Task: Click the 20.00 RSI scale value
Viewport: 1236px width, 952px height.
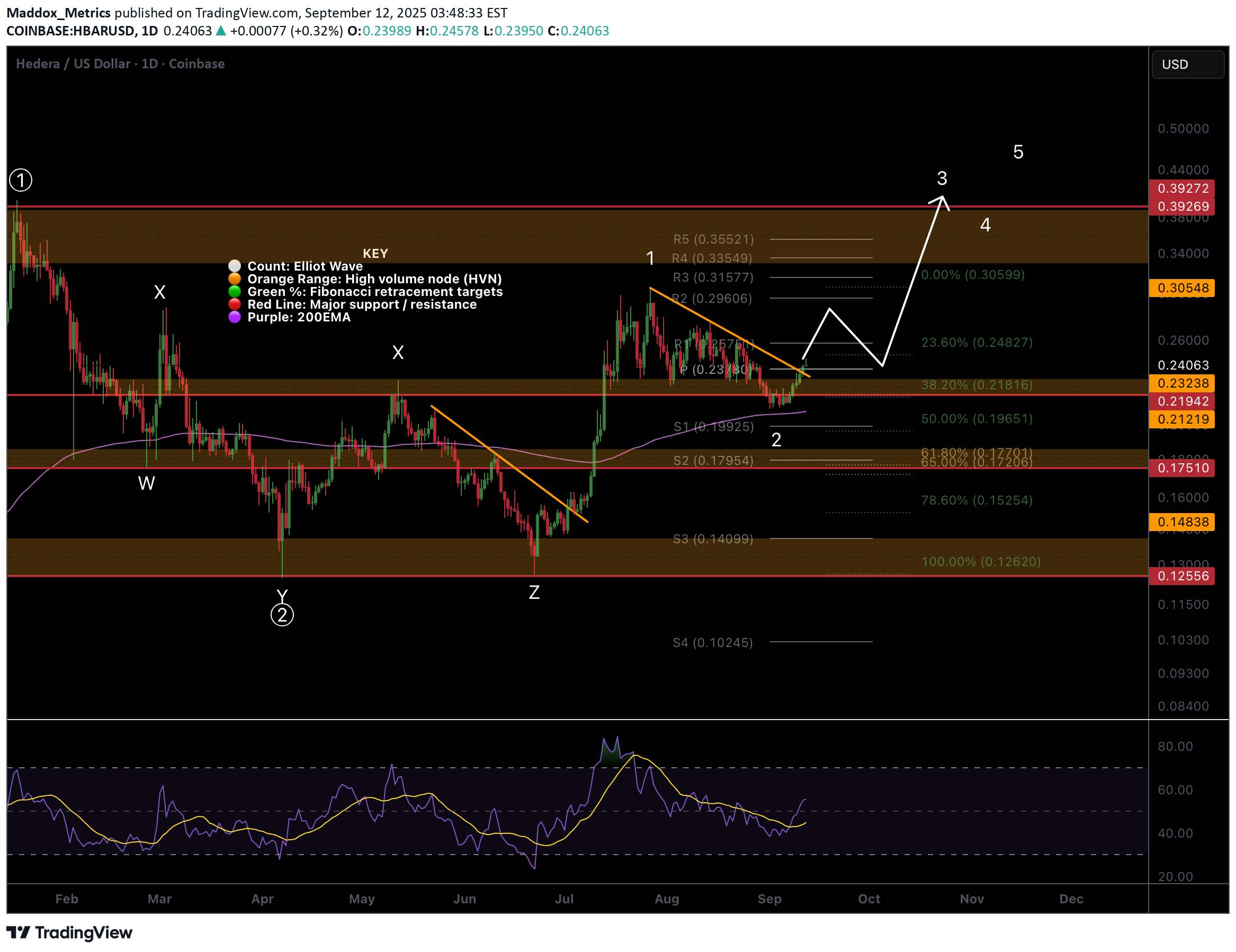Action: click(1176, 877)
